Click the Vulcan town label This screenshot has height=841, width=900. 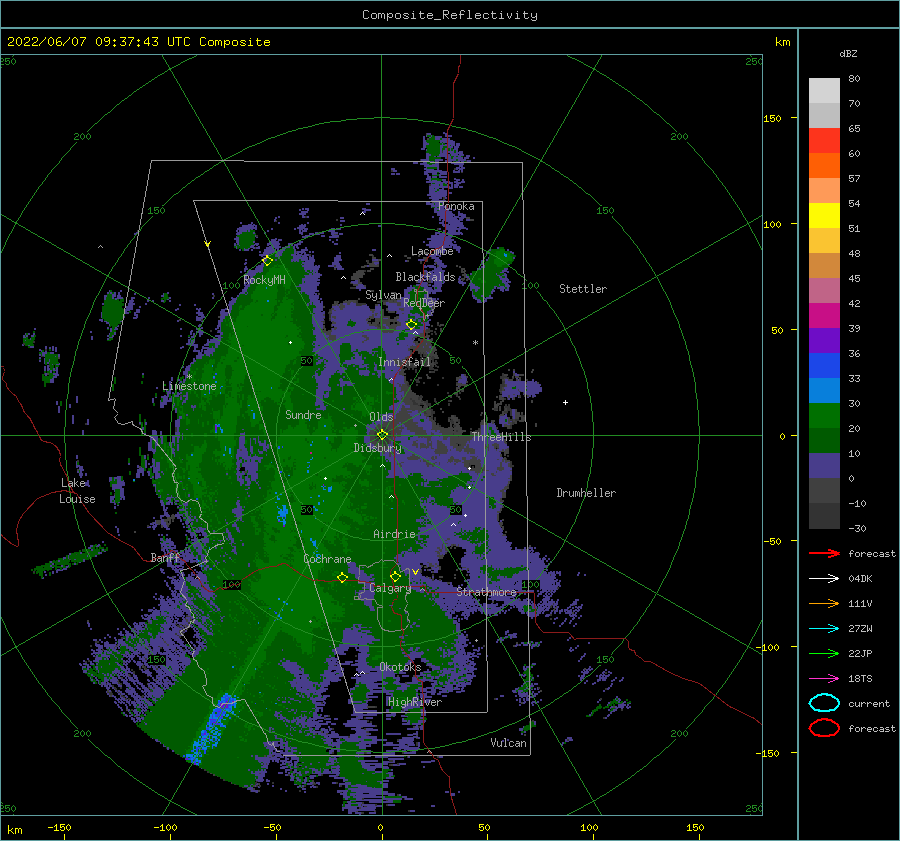coord(508,742)
